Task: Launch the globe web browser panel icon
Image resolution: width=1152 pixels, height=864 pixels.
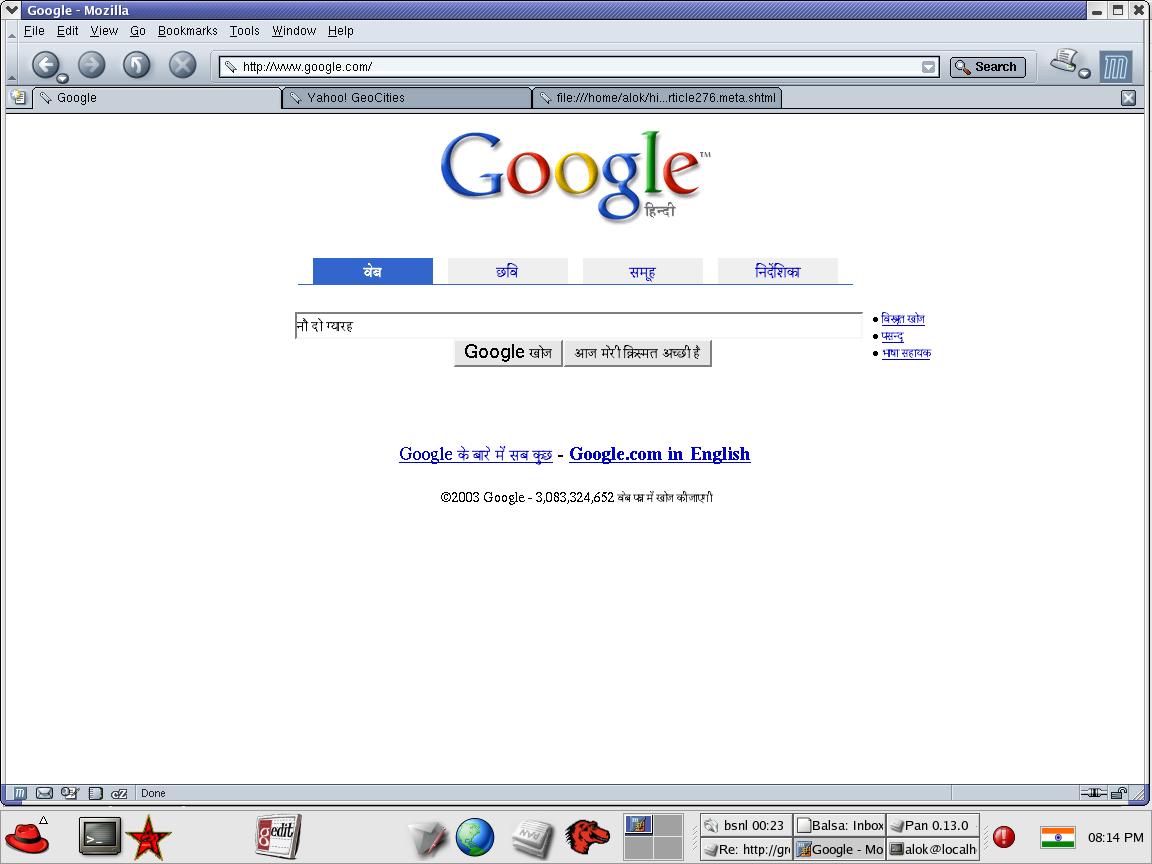Action: (x=475, y=838)
